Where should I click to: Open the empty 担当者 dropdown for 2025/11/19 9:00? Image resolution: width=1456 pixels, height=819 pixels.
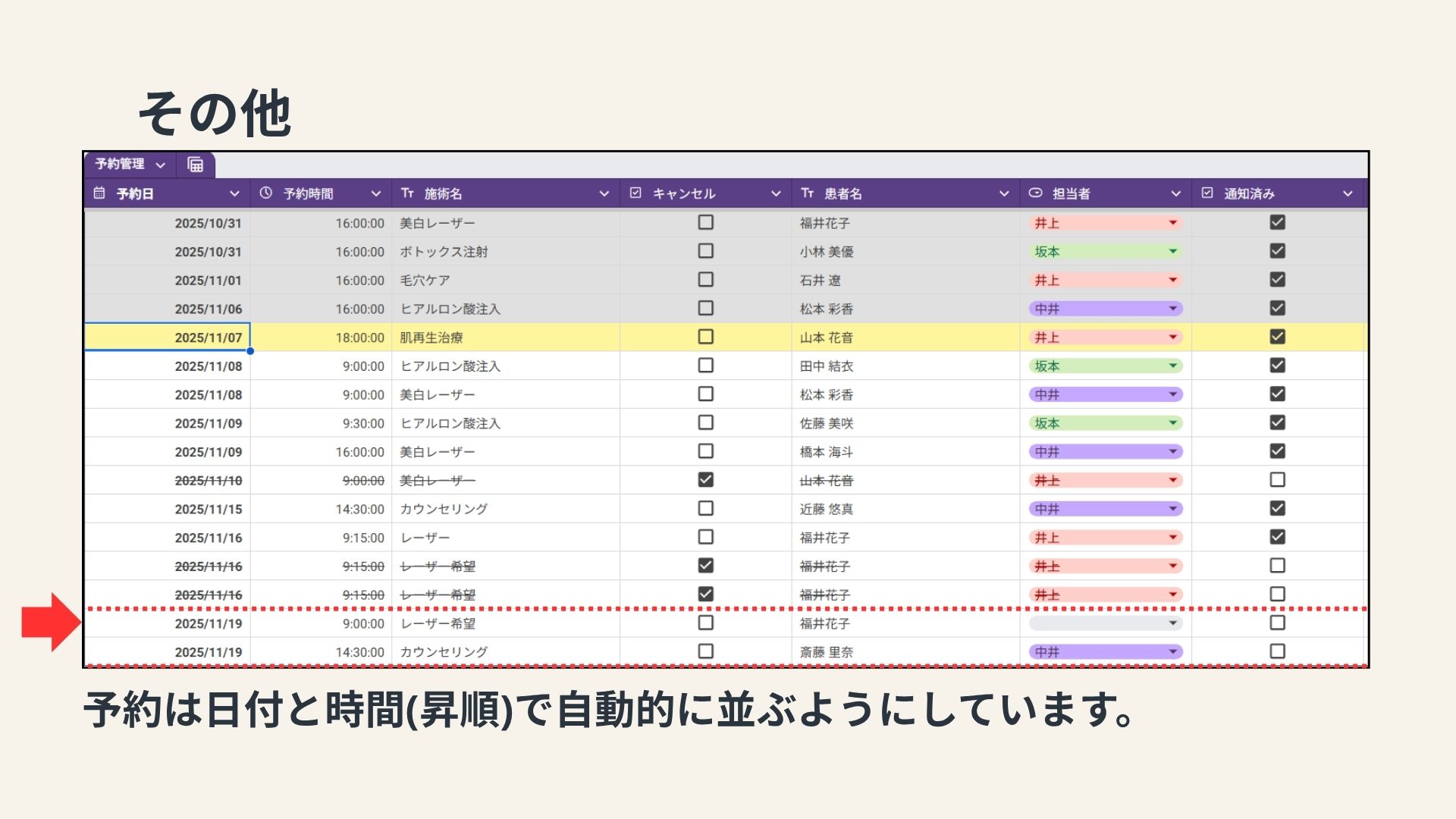(x=1172, y=623)
